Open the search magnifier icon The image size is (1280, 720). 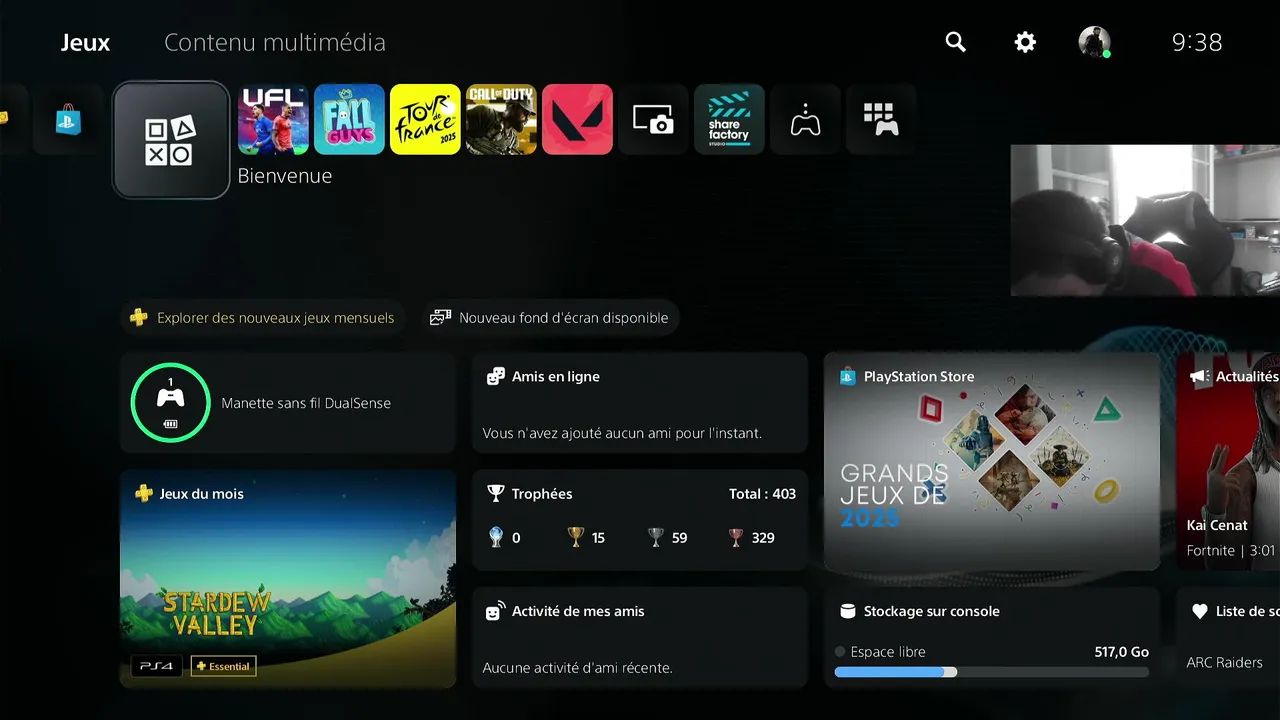tap(956, 42)
